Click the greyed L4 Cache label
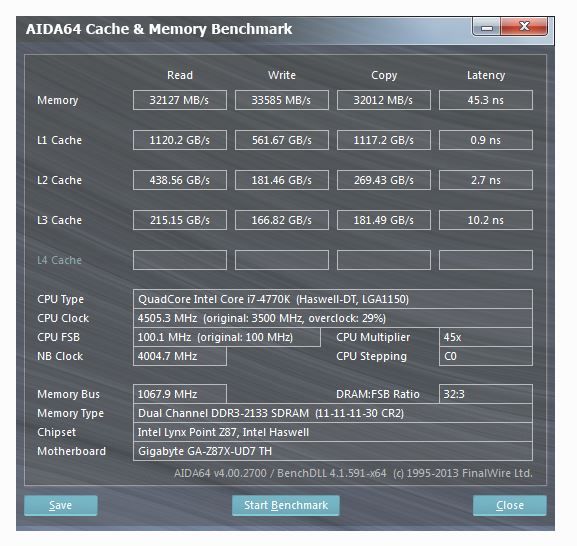This screenshot has height=546, width=577. tap(59, 260)
